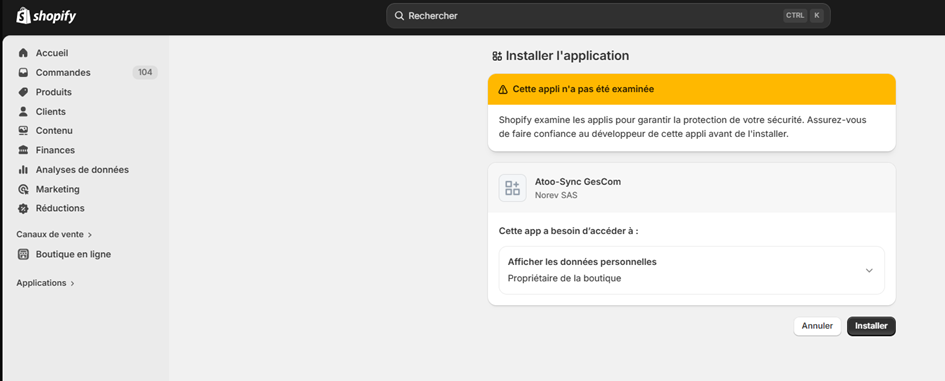Click "Cette appli n'a pas été examinée" text

click(x=583, y=89)
